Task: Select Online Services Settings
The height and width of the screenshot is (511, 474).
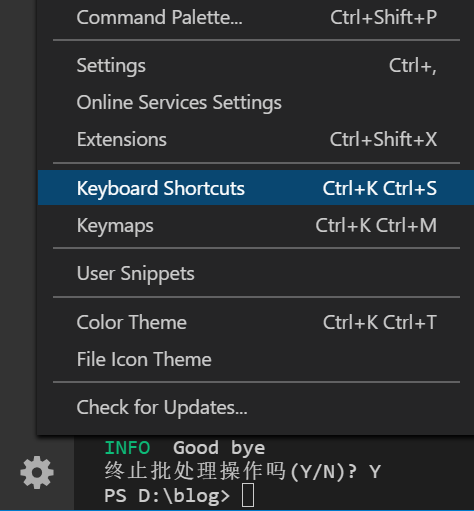Action: pos(256,102)
